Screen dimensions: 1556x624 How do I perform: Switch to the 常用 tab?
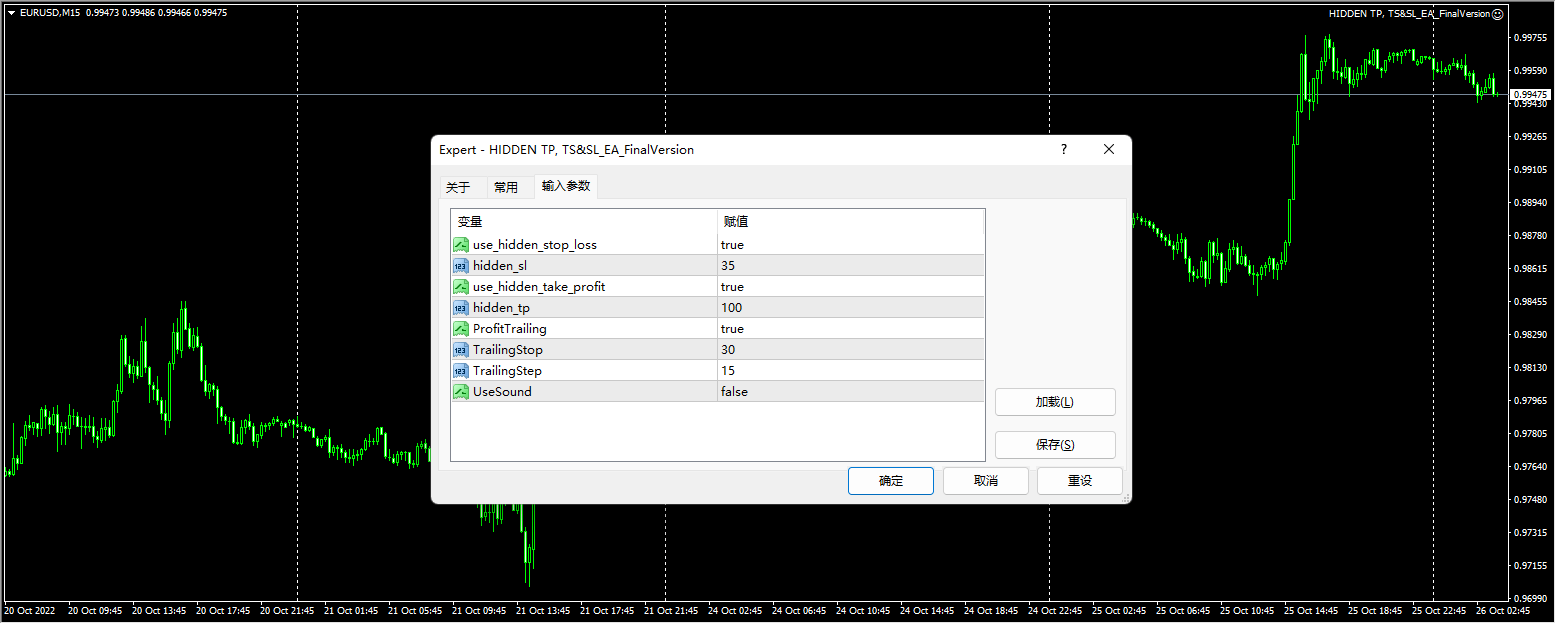coord(507,187)
